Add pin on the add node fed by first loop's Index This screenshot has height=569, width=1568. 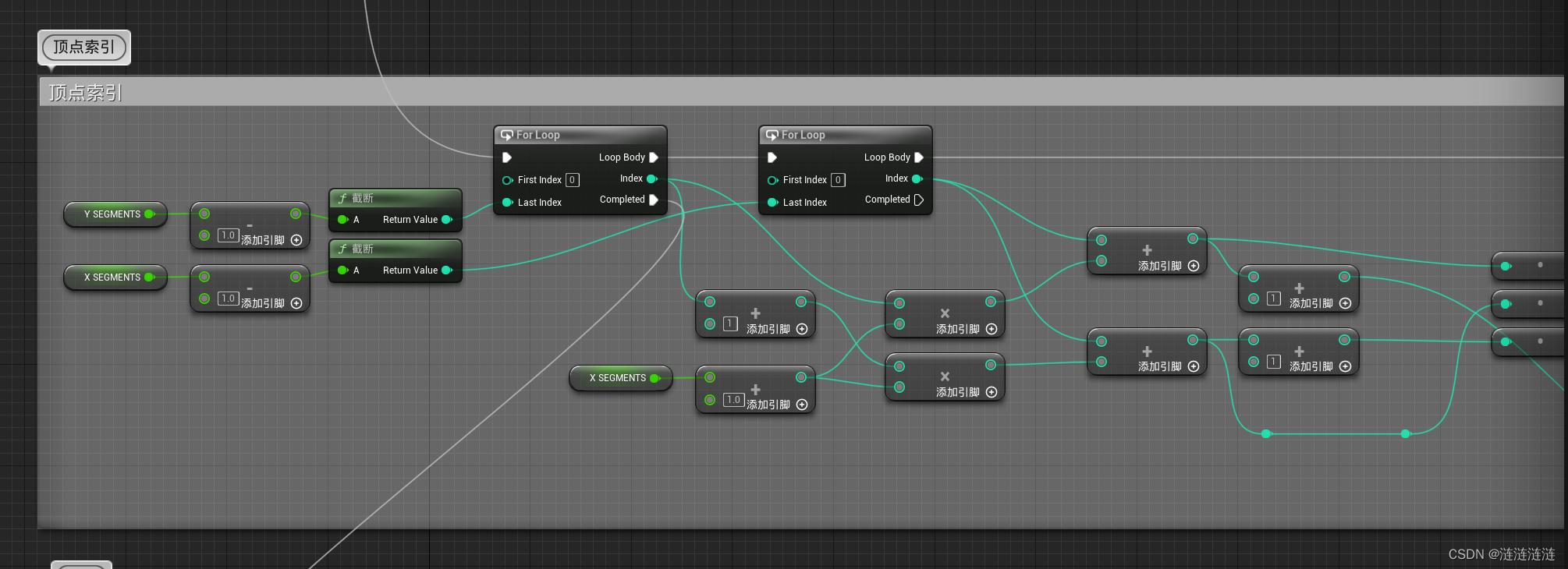point(802,329)
